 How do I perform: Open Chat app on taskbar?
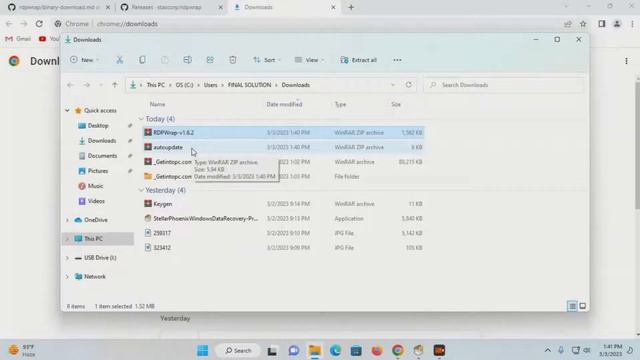coord(293,350)
